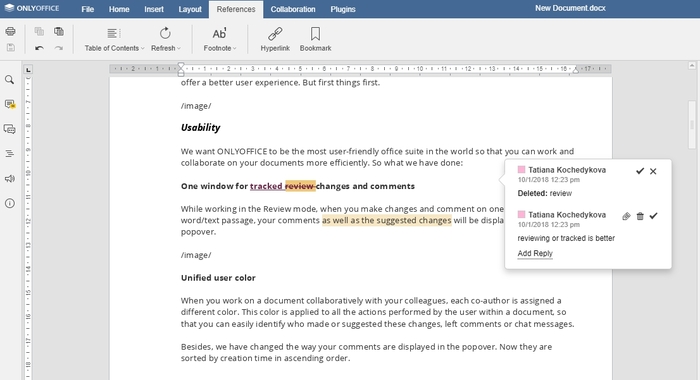Undo the last action
The height and width of the screenshot is (380, 700).
tap(39, 48)
